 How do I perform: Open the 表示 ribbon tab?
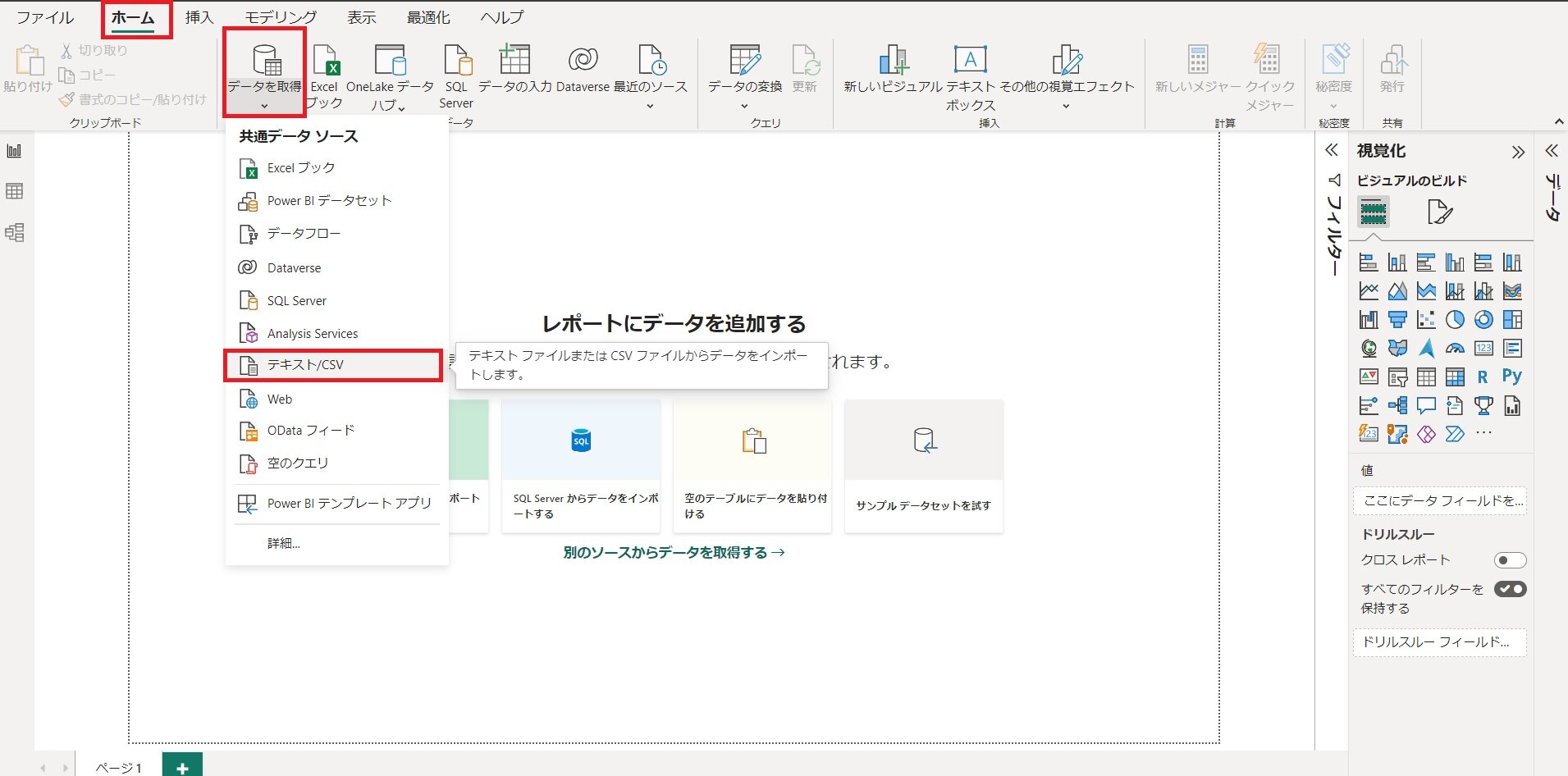tap(361, 17)
